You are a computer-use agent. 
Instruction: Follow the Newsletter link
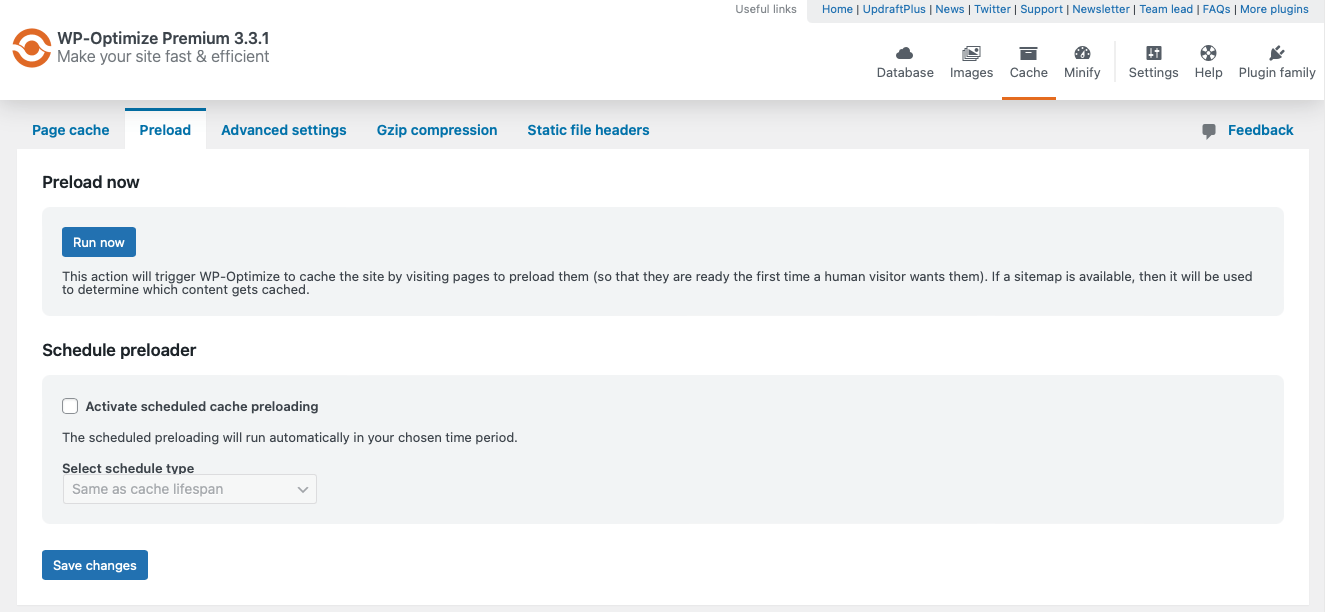point(1101,9)
